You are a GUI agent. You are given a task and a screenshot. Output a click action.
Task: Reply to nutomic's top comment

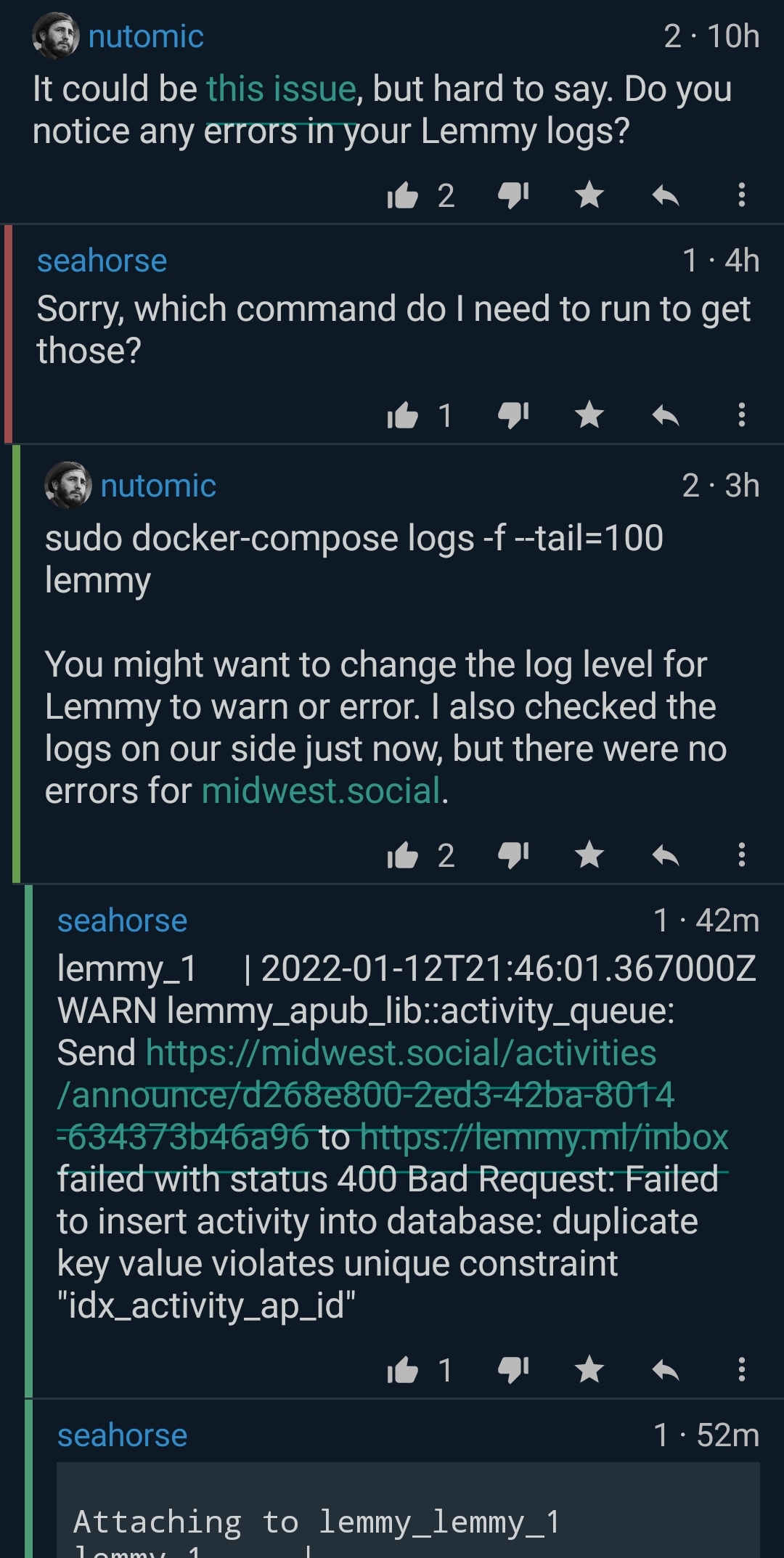coord(665,195)
